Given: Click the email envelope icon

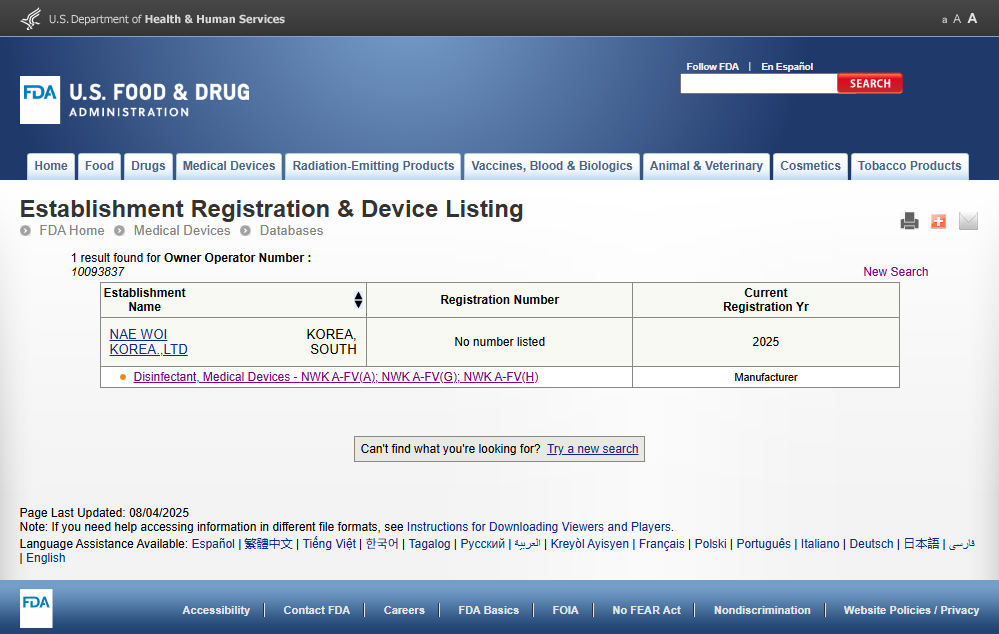Looking at the screenshot, I should click(968, 221).
